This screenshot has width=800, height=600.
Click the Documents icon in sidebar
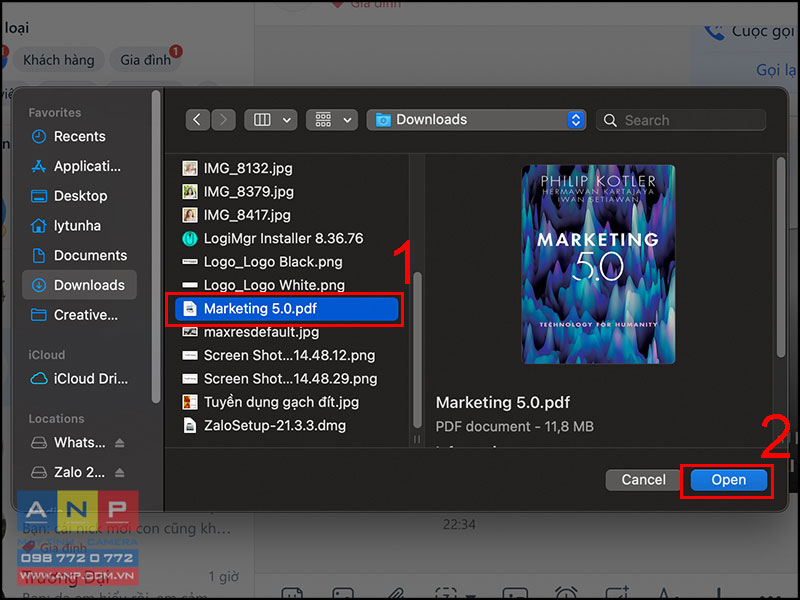tap(39, 255)
